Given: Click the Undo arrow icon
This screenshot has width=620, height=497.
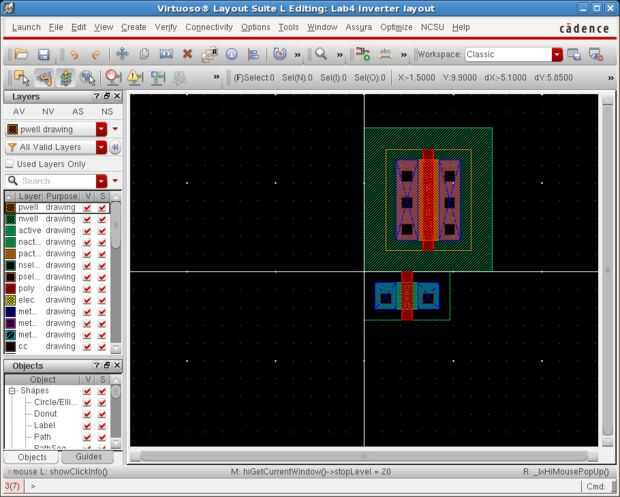Looking at the screenshot, I should tap(74, 54).
